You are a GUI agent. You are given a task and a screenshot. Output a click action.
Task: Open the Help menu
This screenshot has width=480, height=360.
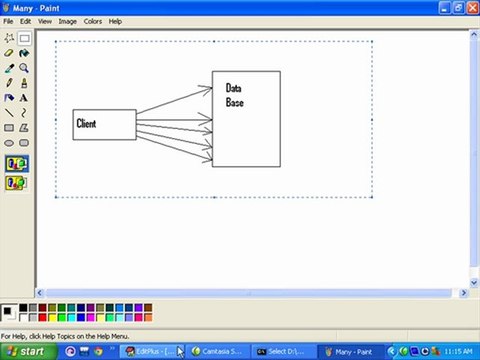tap(115, 22)
